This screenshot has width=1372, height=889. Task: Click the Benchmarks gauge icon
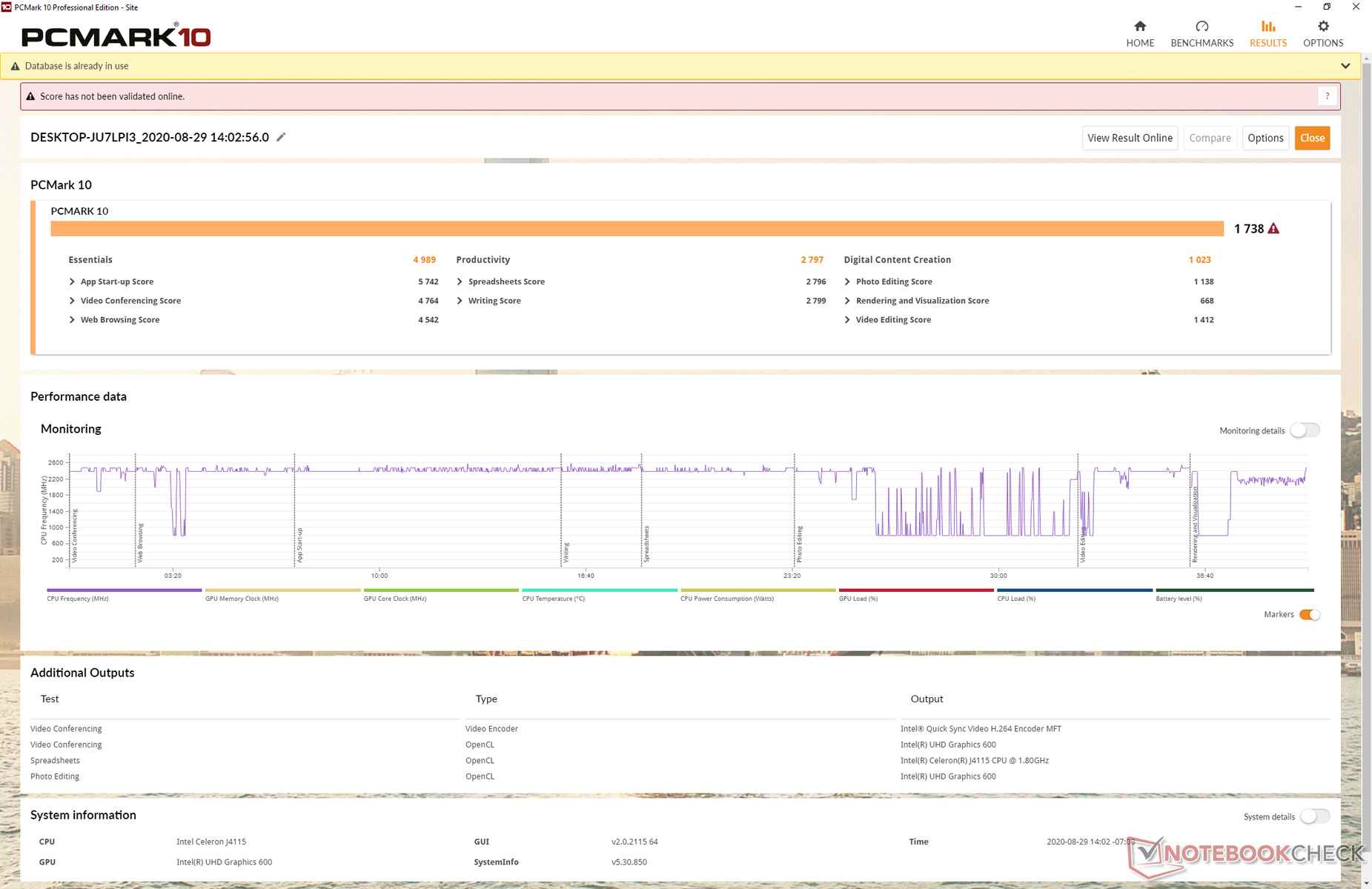[1202, 27]
